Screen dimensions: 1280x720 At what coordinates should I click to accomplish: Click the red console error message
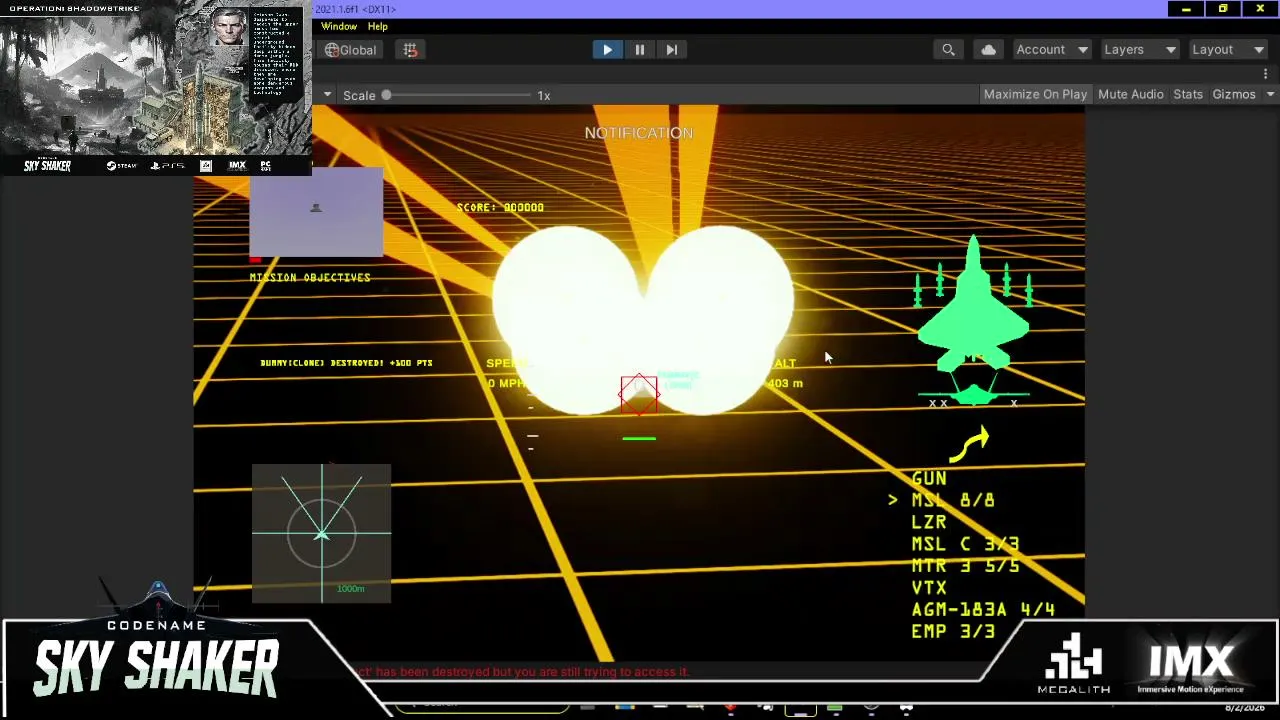pyautogui.click(x=524, y=672)
